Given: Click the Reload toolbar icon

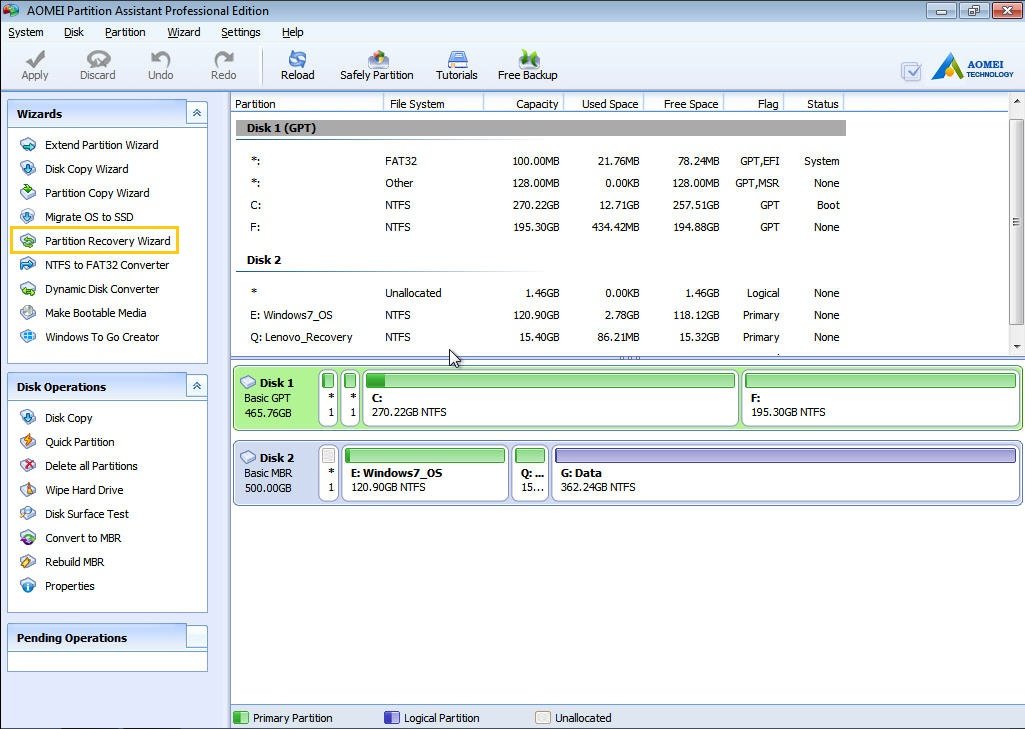Looking at the screenshot, I should (x=297, y=65).
